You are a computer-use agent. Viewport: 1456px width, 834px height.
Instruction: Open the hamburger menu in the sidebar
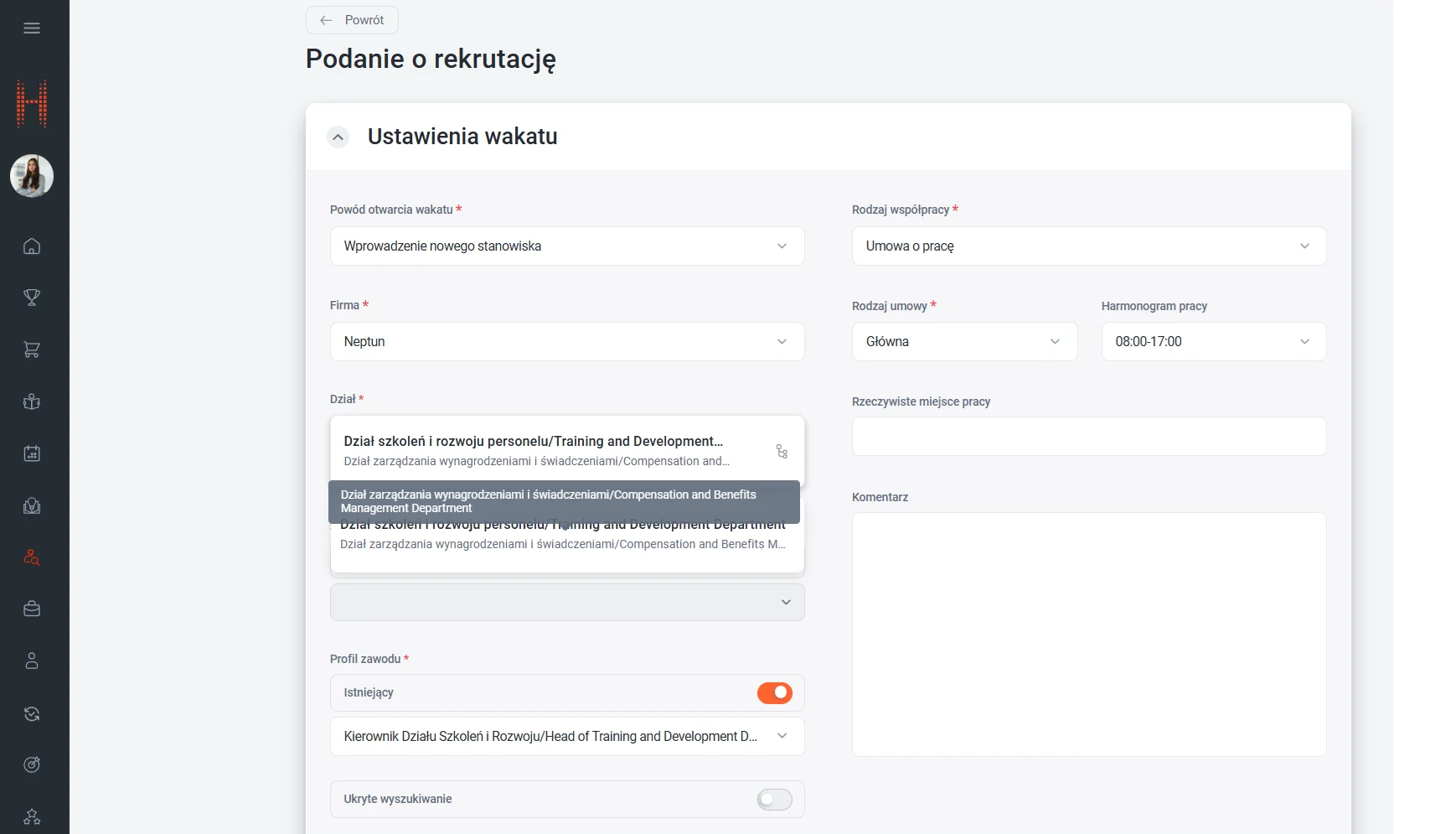(x=32, y=28)
